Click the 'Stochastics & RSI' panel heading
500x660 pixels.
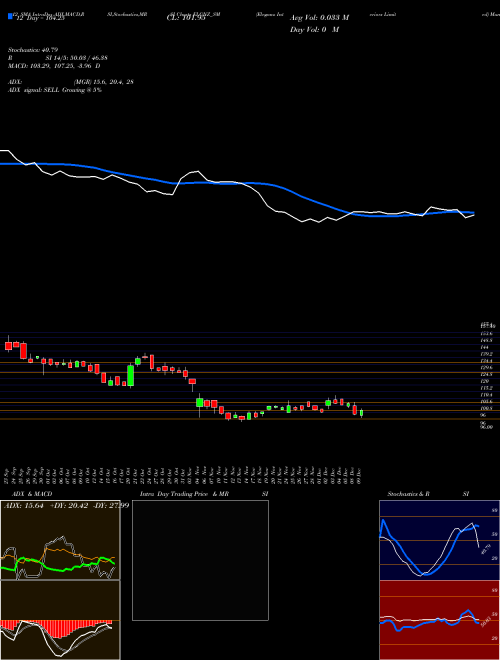(x=428, y=494)
